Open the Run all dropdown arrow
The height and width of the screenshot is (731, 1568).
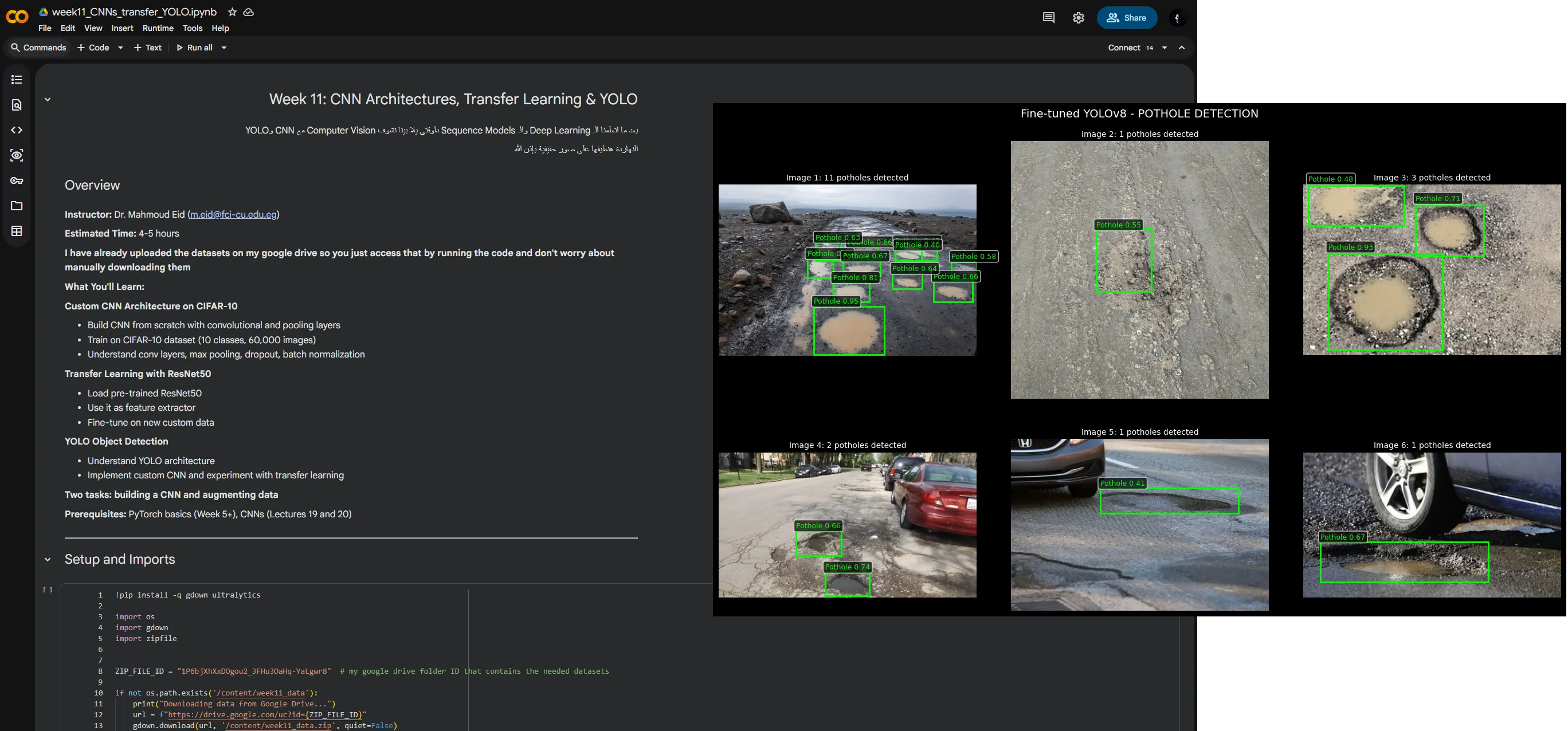point(224,48)
